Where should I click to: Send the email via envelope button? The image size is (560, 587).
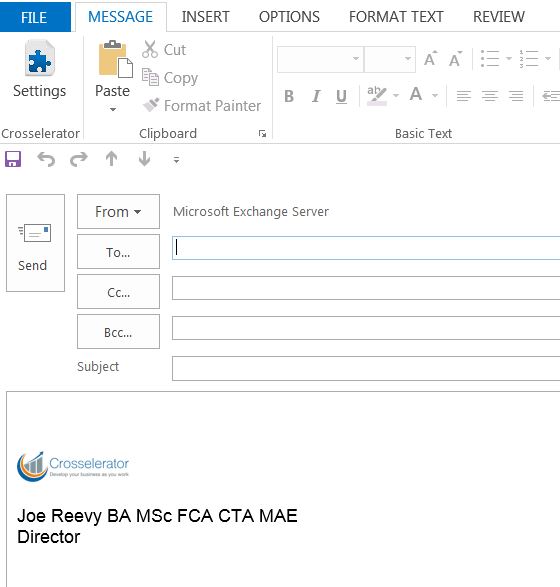point(35,243)
